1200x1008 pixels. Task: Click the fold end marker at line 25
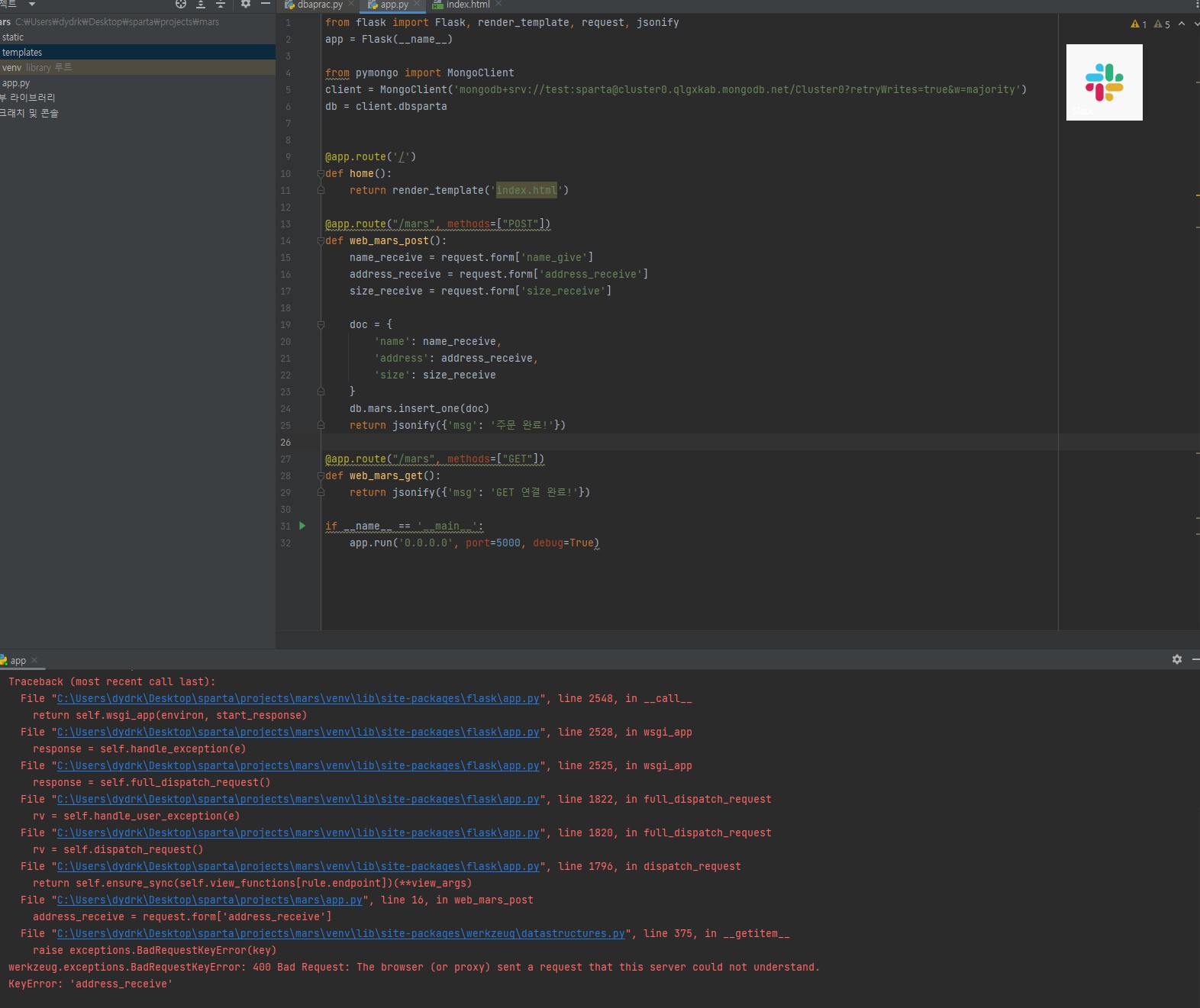click(321, 426)
